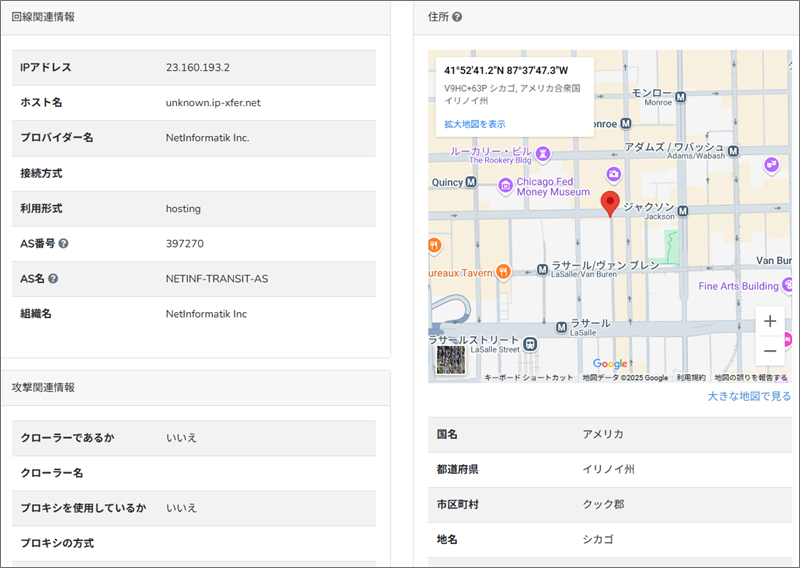
Task: Click the help icon next to AS名
Action: 53,279
